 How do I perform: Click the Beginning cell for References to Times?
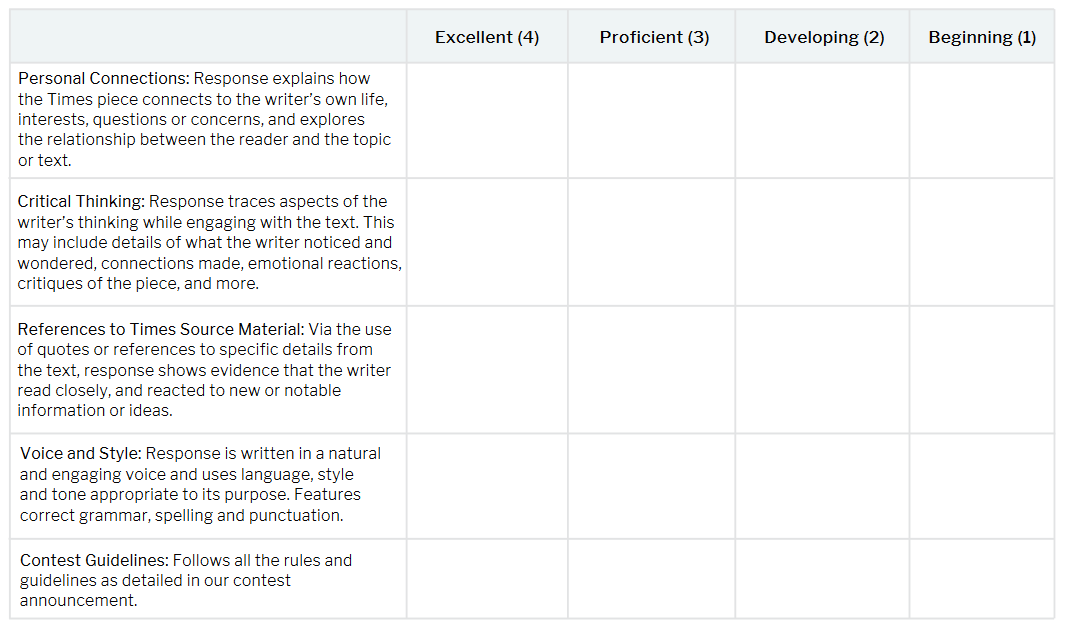click(x=982, y=370)
